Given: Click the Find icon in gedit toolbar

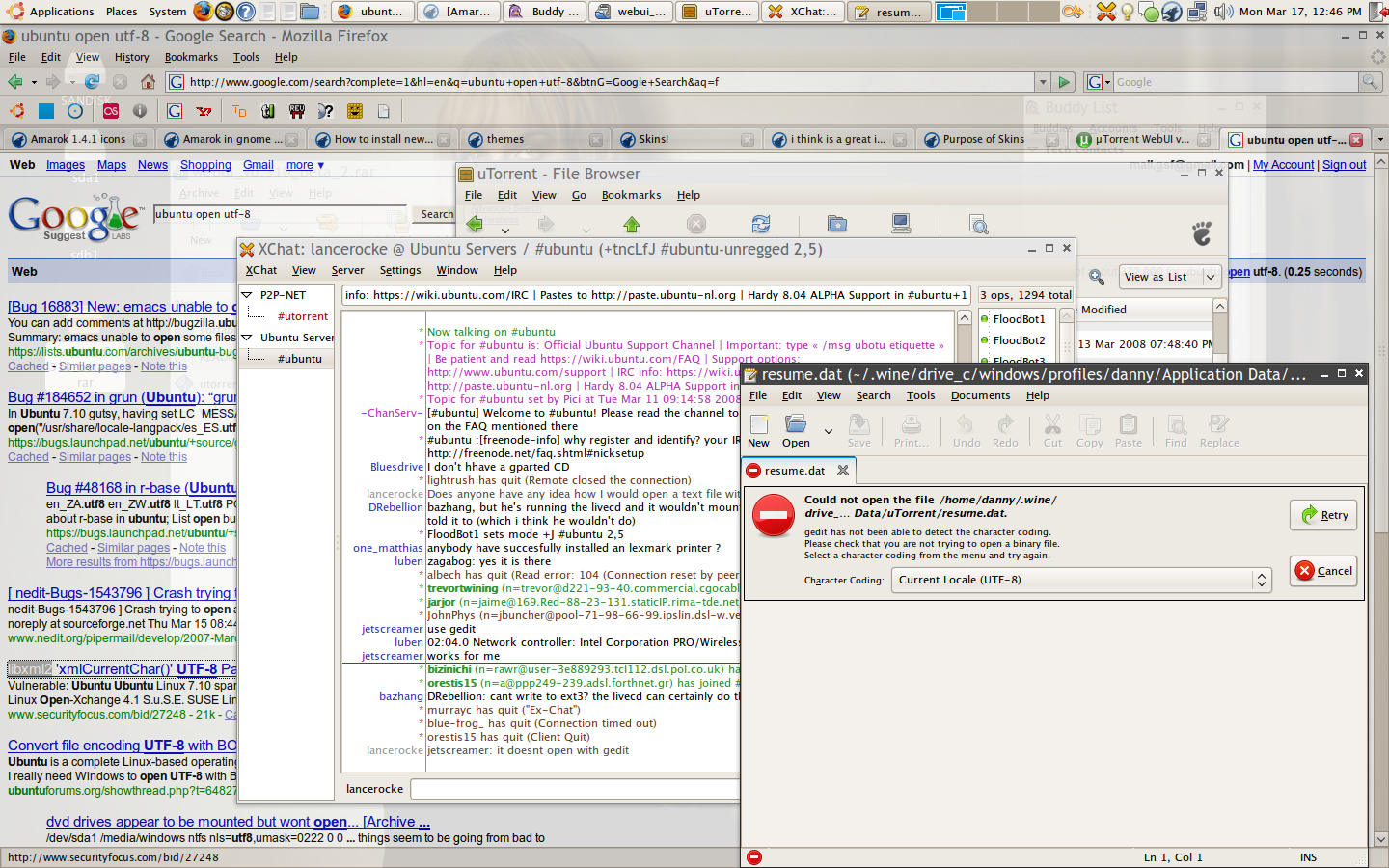Looking at the screenshot, I should pos(1176,424).
